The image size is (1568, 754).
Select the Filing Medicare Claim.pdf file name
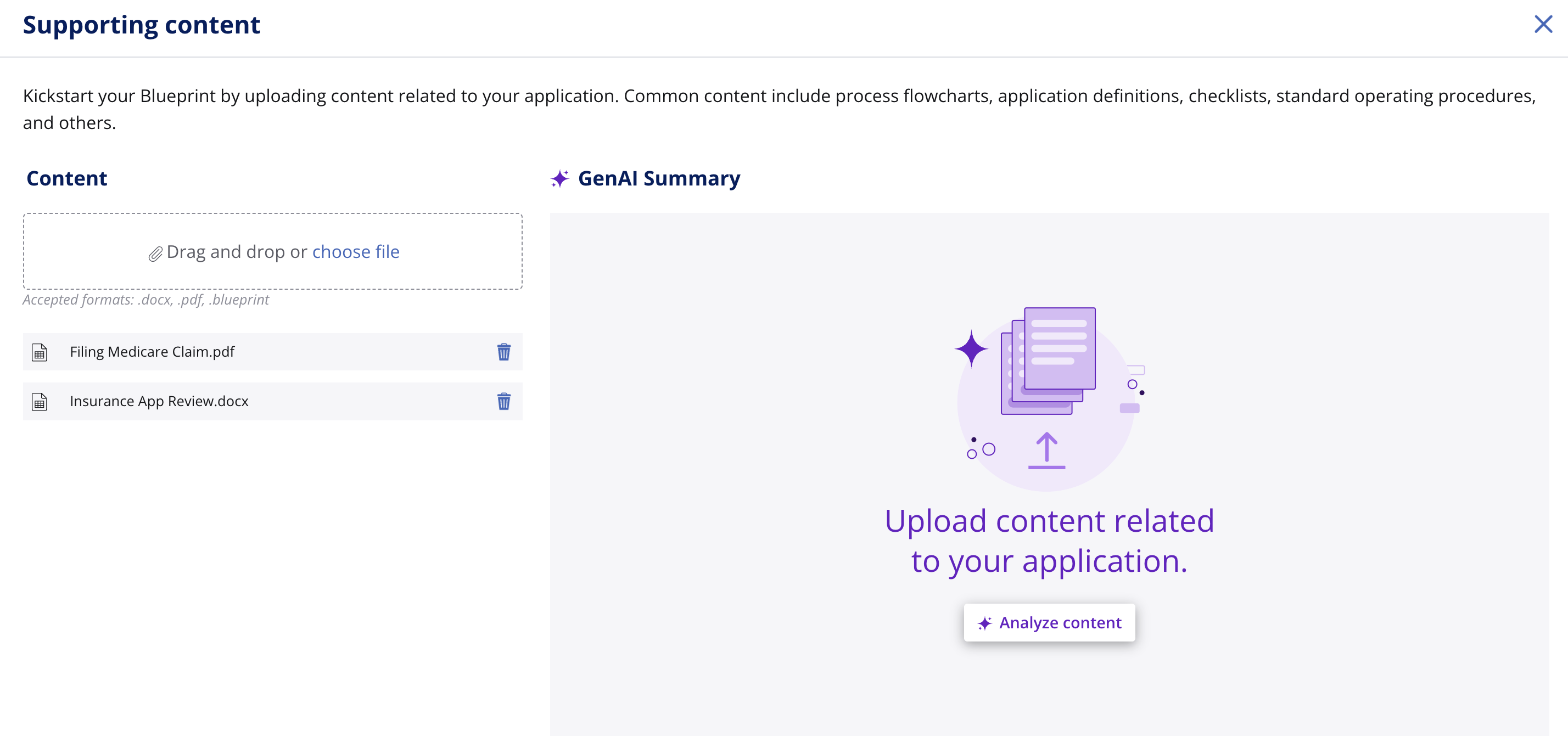[152, 352]
